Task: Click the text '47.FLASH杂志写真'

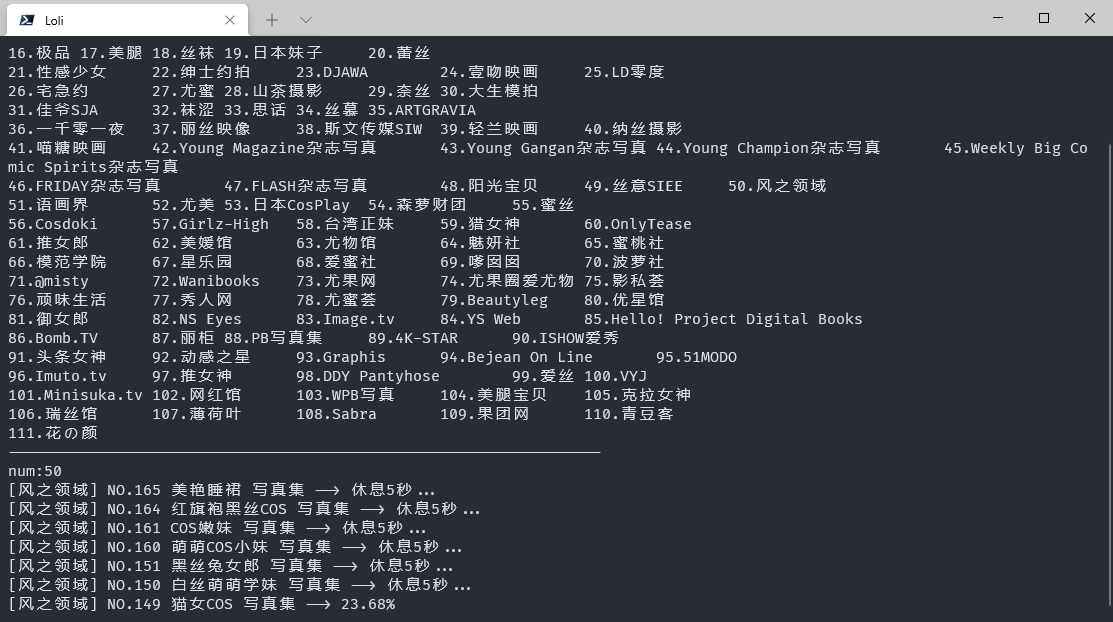Action: pos(296,186)
